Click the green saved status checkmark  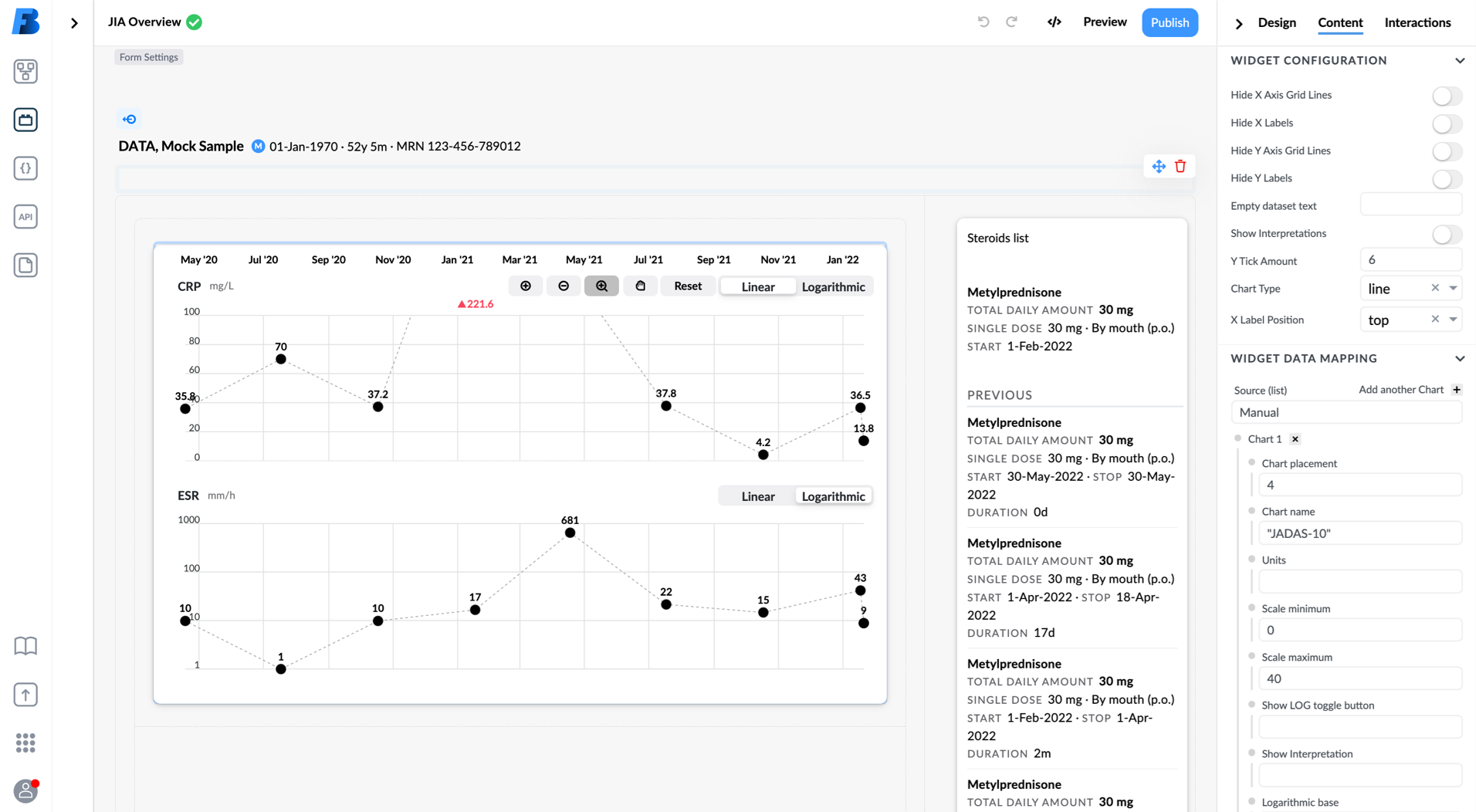click(x=195, y=22)
